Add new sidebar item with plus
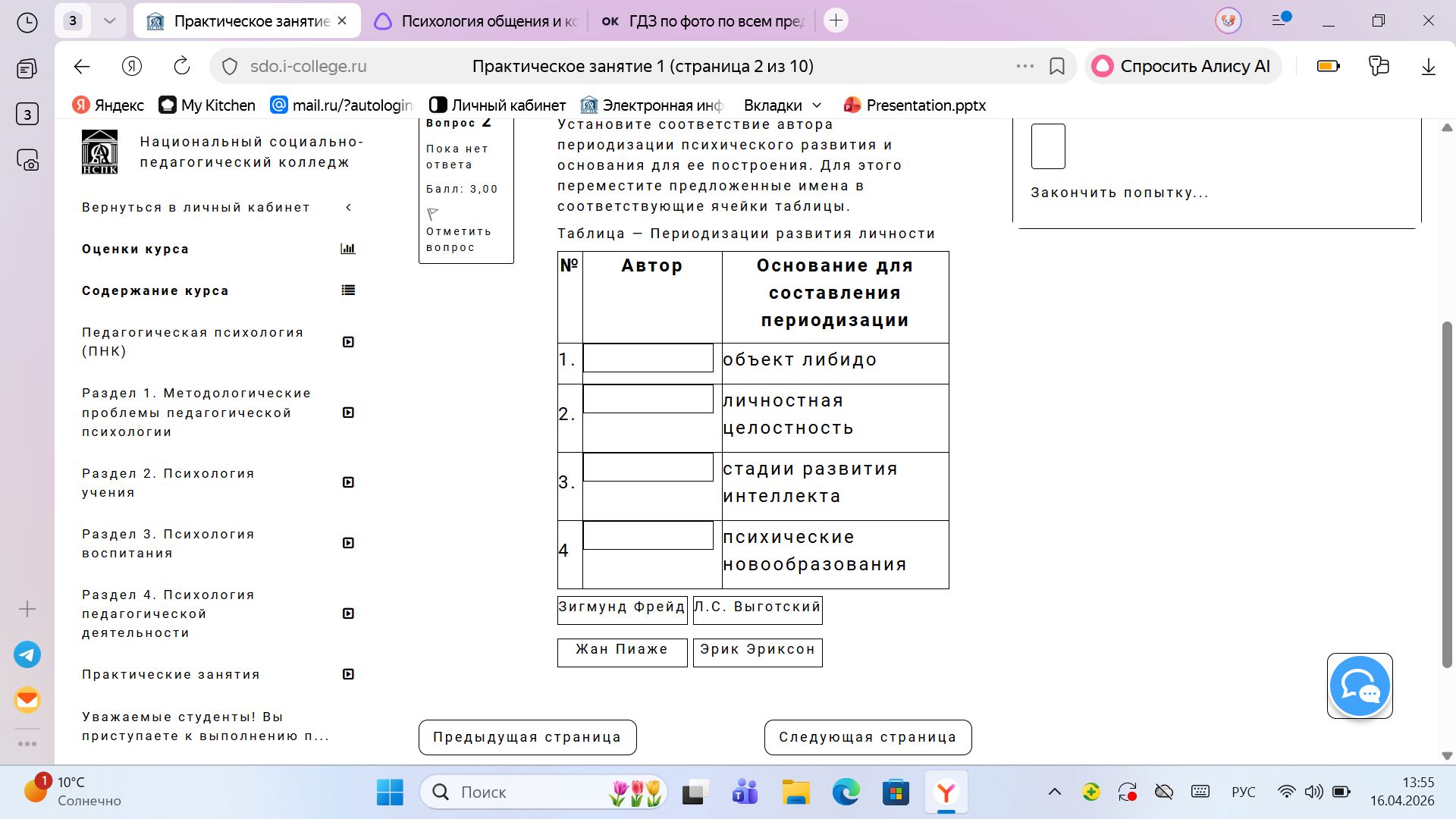The height and width of the screenshot is (819, 1456). coord(27,609)
